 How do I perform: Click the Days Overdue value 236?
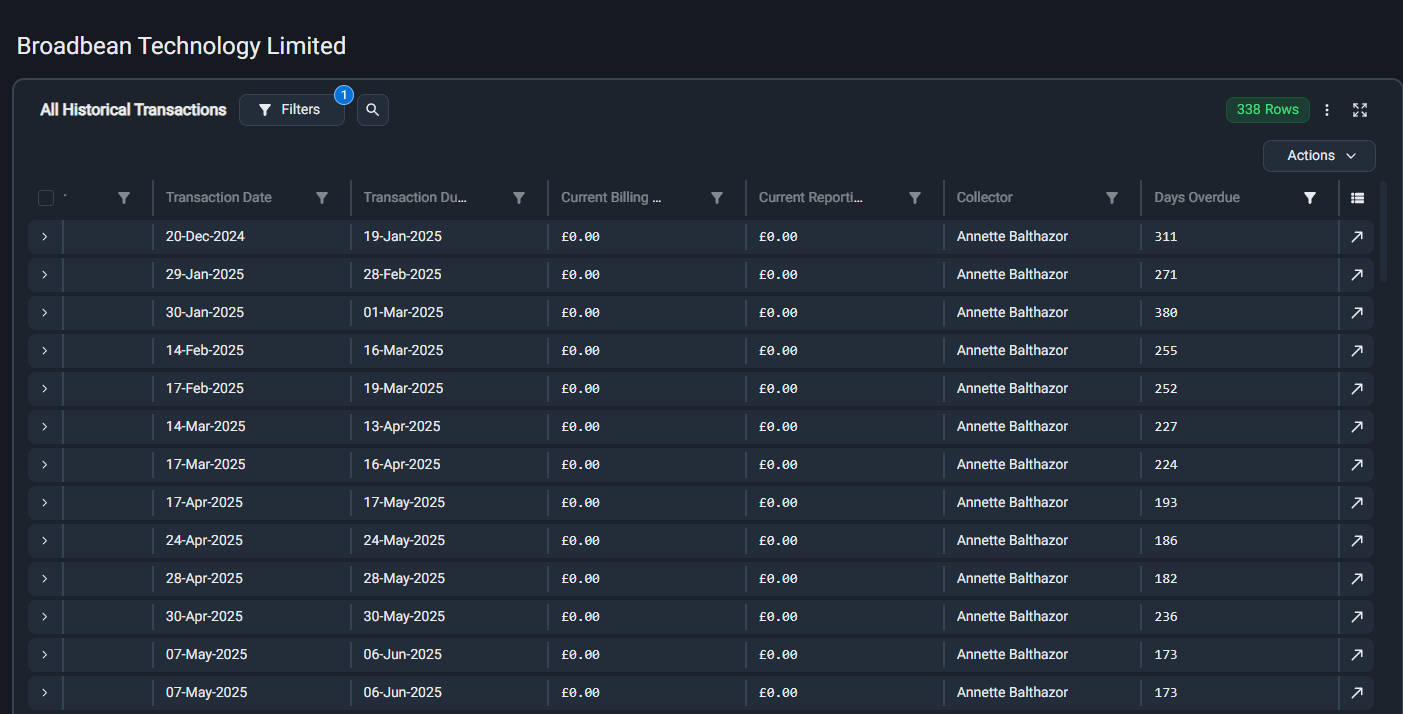[1166, 617]
